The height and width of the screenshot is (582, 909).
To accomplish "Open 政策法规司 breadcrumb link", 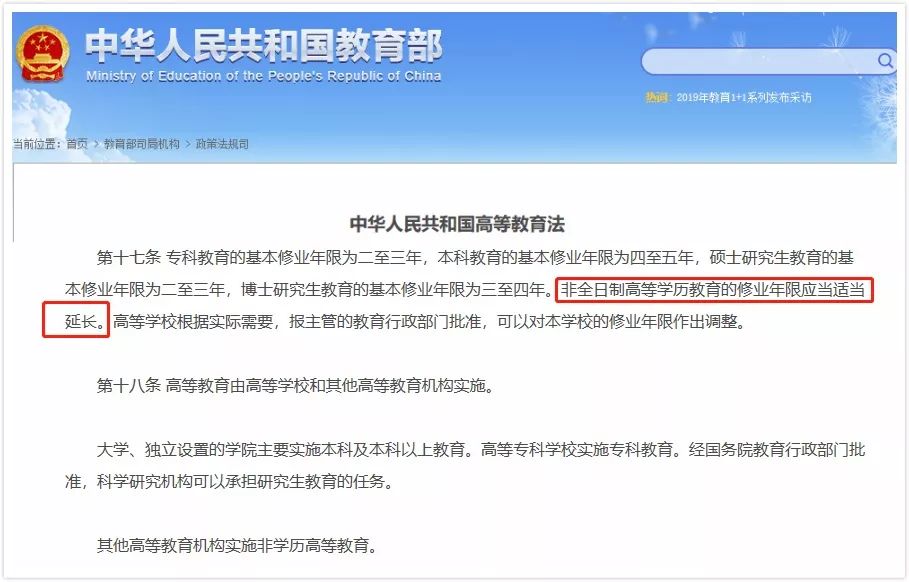I will 222,144.
